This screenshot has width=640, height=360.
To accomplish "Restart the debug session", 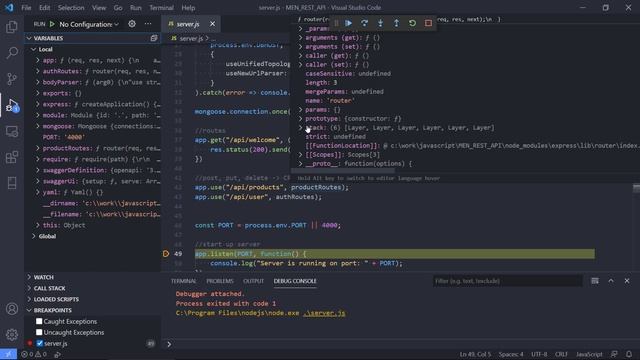I will [412, 23].
